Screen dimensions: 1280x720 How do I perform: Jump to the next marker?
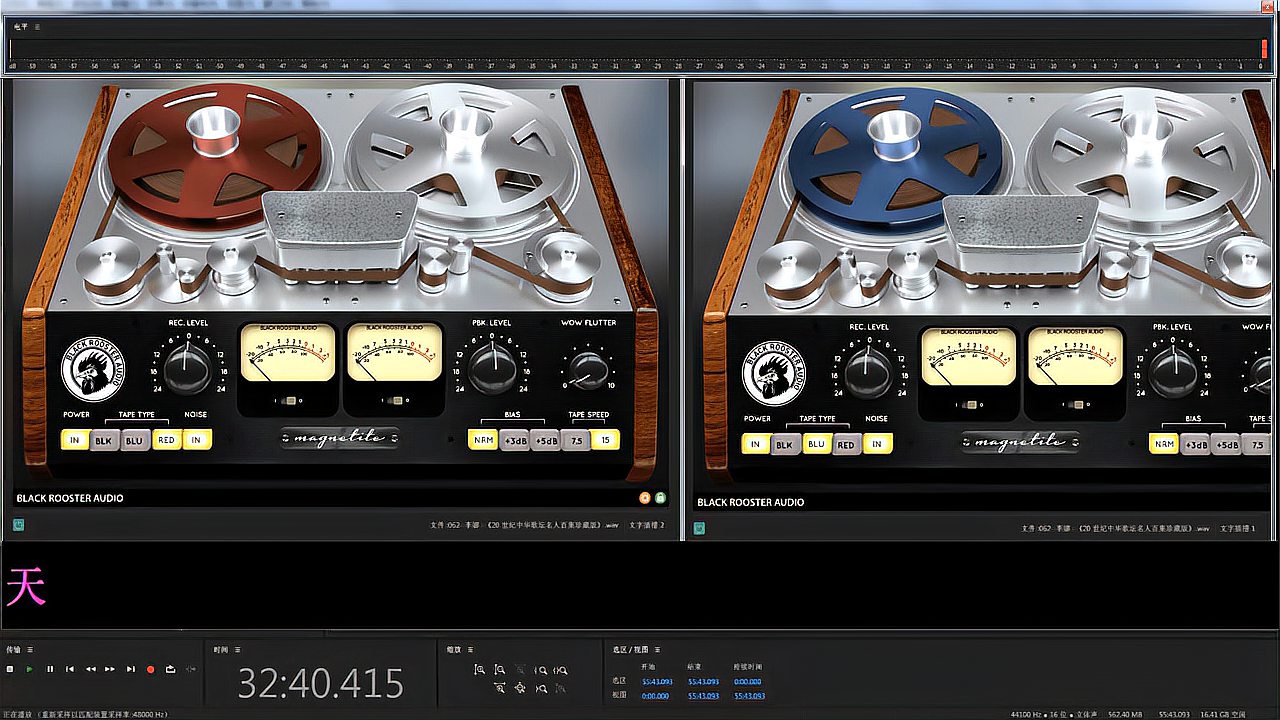[130, 669]
